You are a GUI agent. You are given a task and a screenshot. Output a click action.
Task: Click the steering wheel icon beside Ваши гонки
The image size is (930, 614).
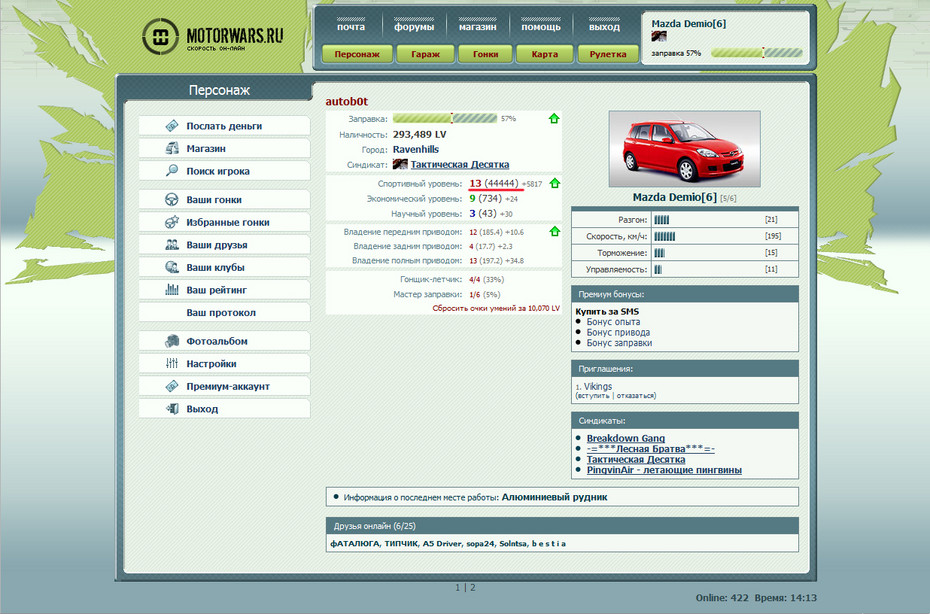171,199
